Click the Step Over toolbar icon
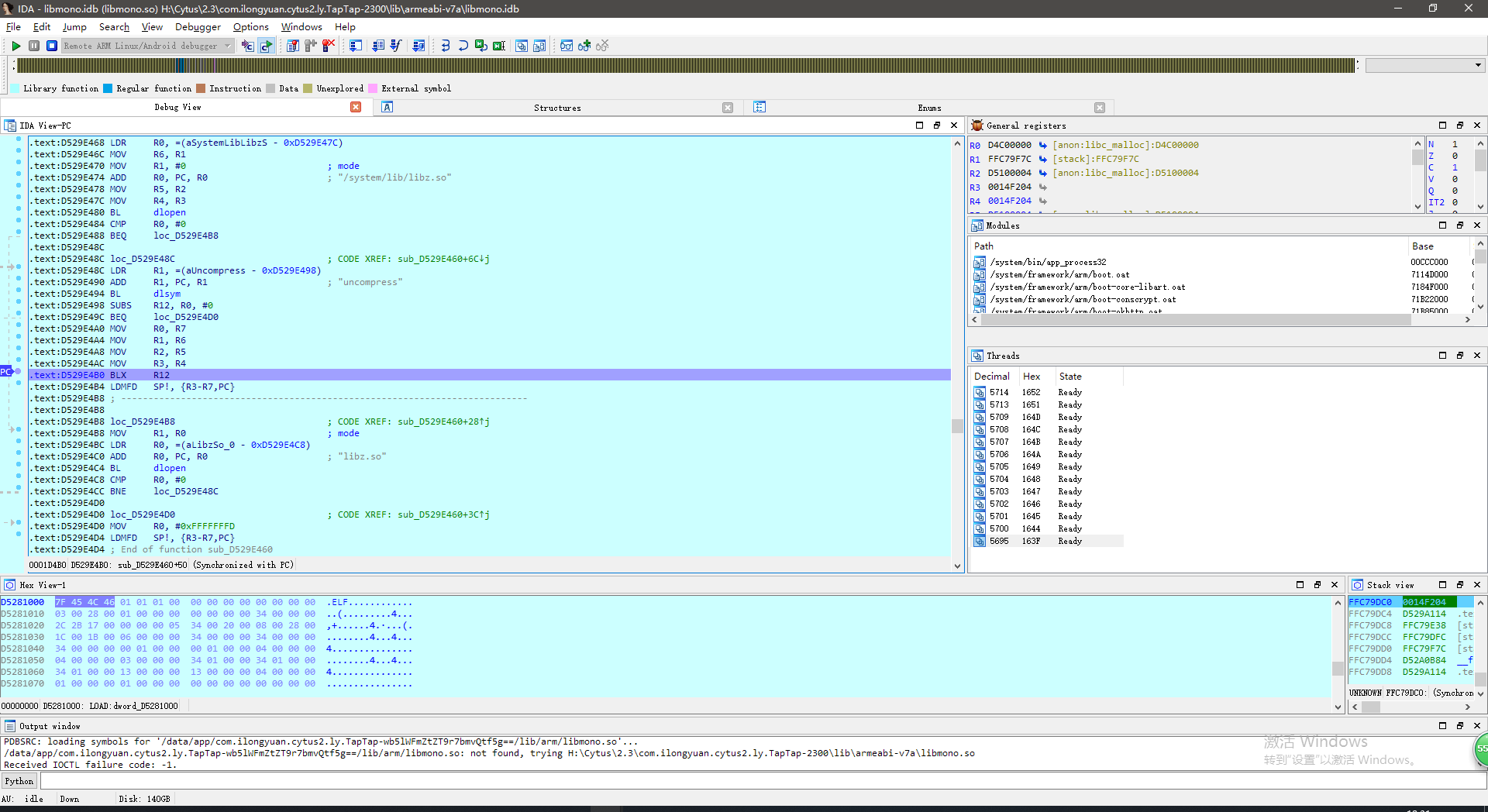The height and width of the screenshot is (812, 1488). (x=463, y=46)
